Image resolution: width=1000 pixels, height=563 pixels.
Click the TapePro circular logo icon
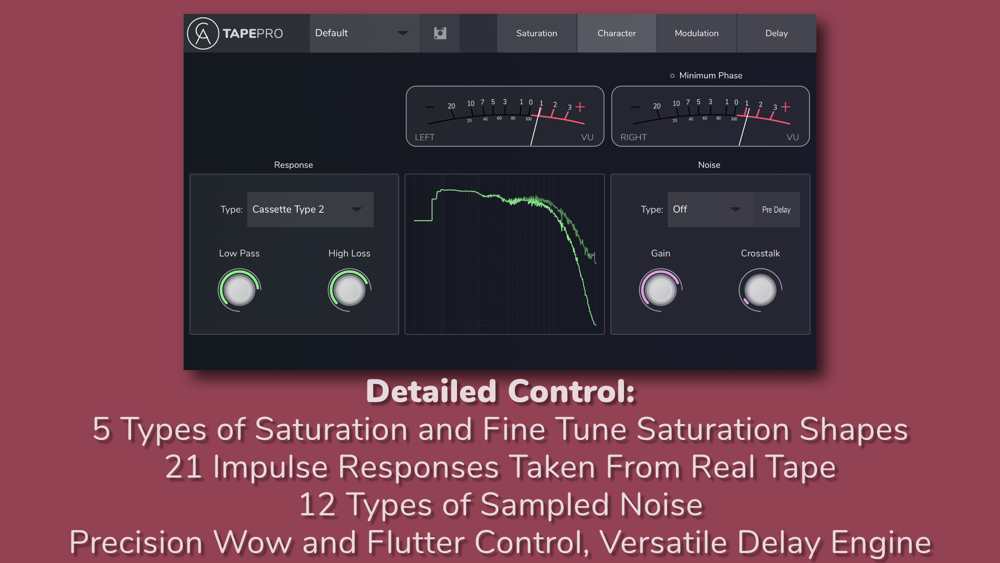pyautogui.click(x=203, y=33)
